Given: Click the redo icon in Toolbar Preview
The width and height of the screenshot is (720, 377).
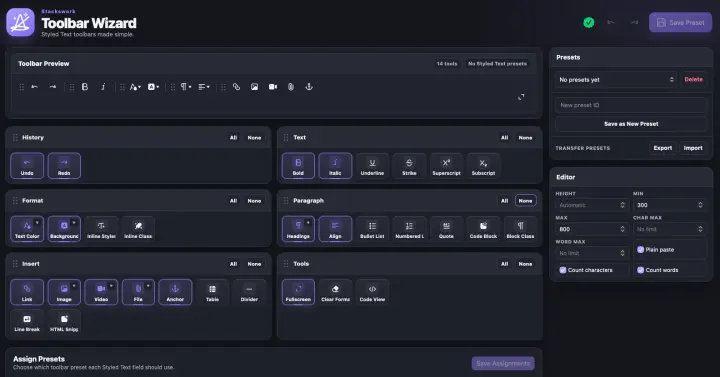Looking at the screenshot, I should 53,87.
